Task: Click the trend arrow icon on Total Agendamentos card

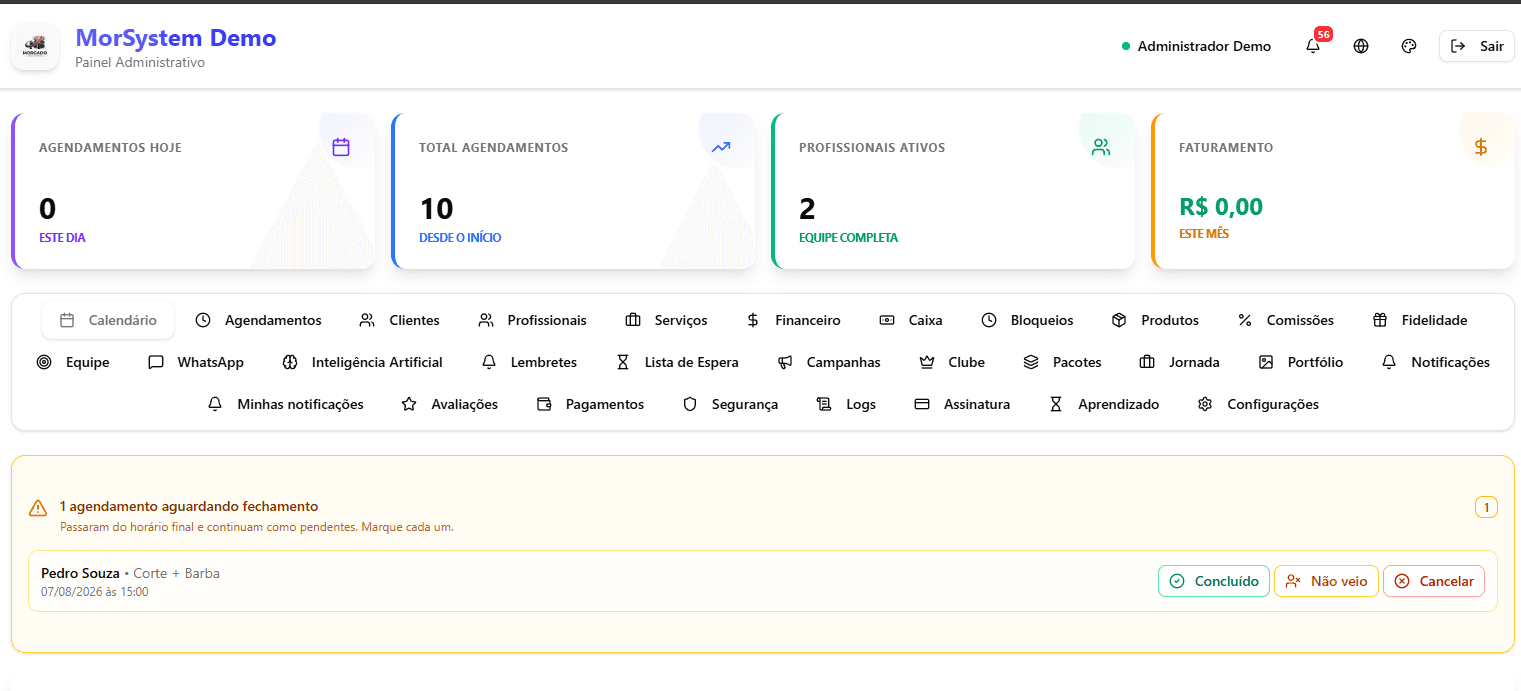Action: (x=721, y=147)
